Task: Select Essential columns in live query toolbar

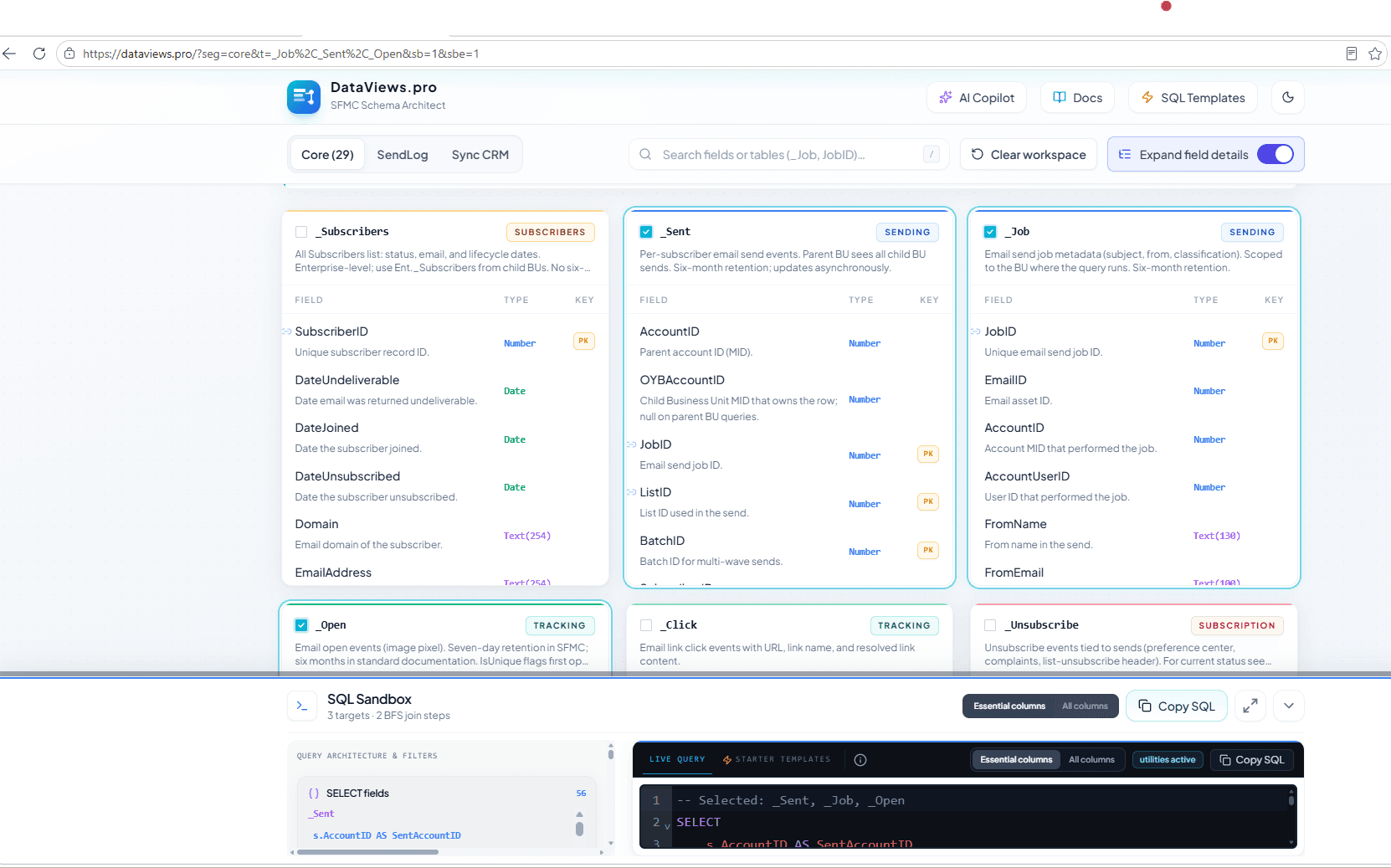Action: [x=1016, y=760]
